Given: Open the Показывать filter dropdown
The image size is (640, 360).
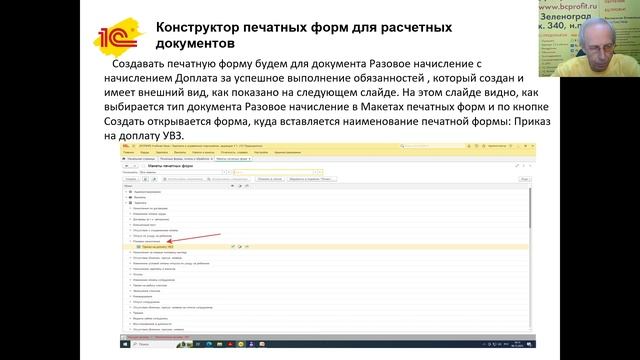Looking at the screenshot, I should pyautogui.click(x=224, y=172).
